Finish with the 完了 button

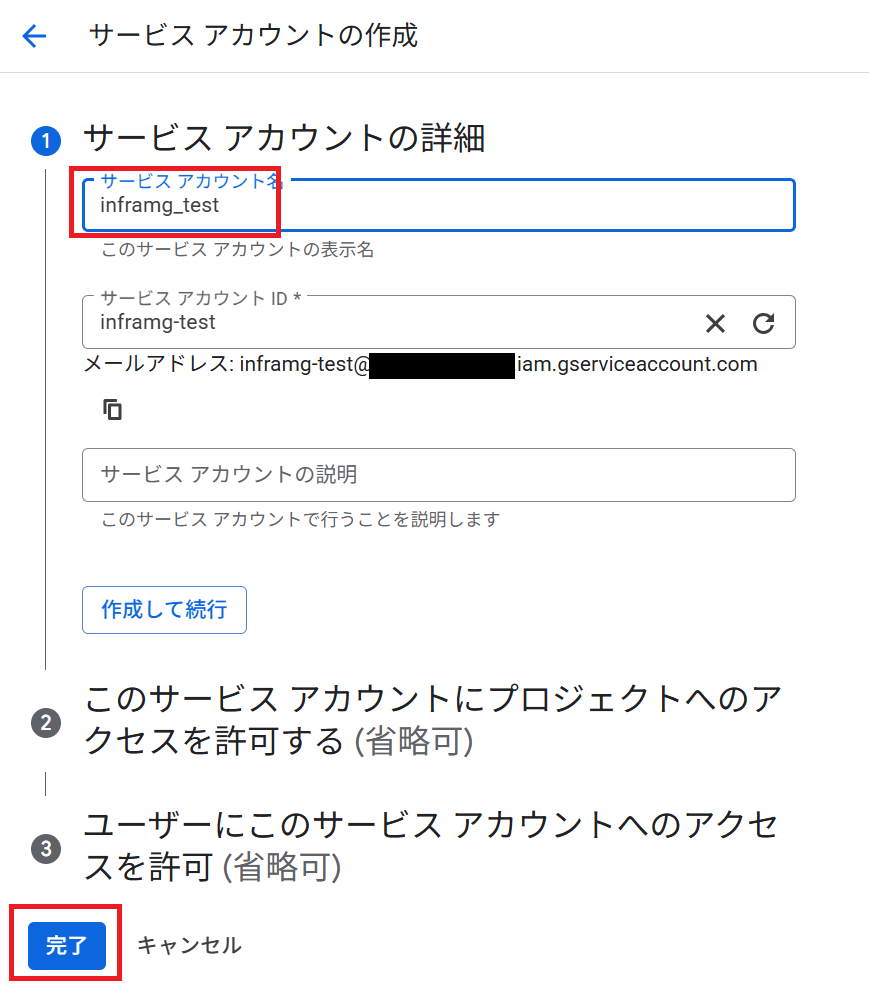tap(66, 945)
